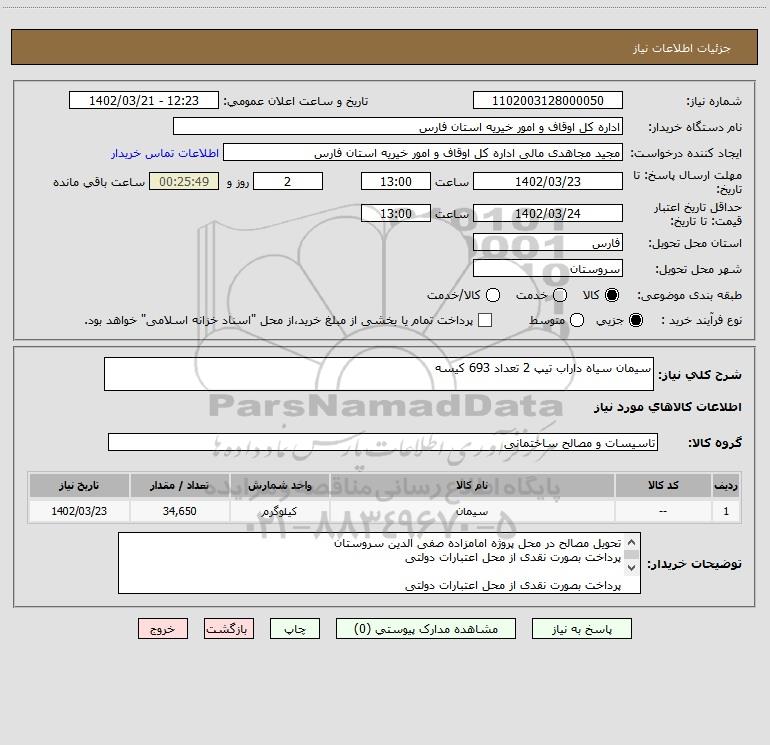Click the need number field 1102003128000050
The image size is (770, 745).
coord(548,100)
